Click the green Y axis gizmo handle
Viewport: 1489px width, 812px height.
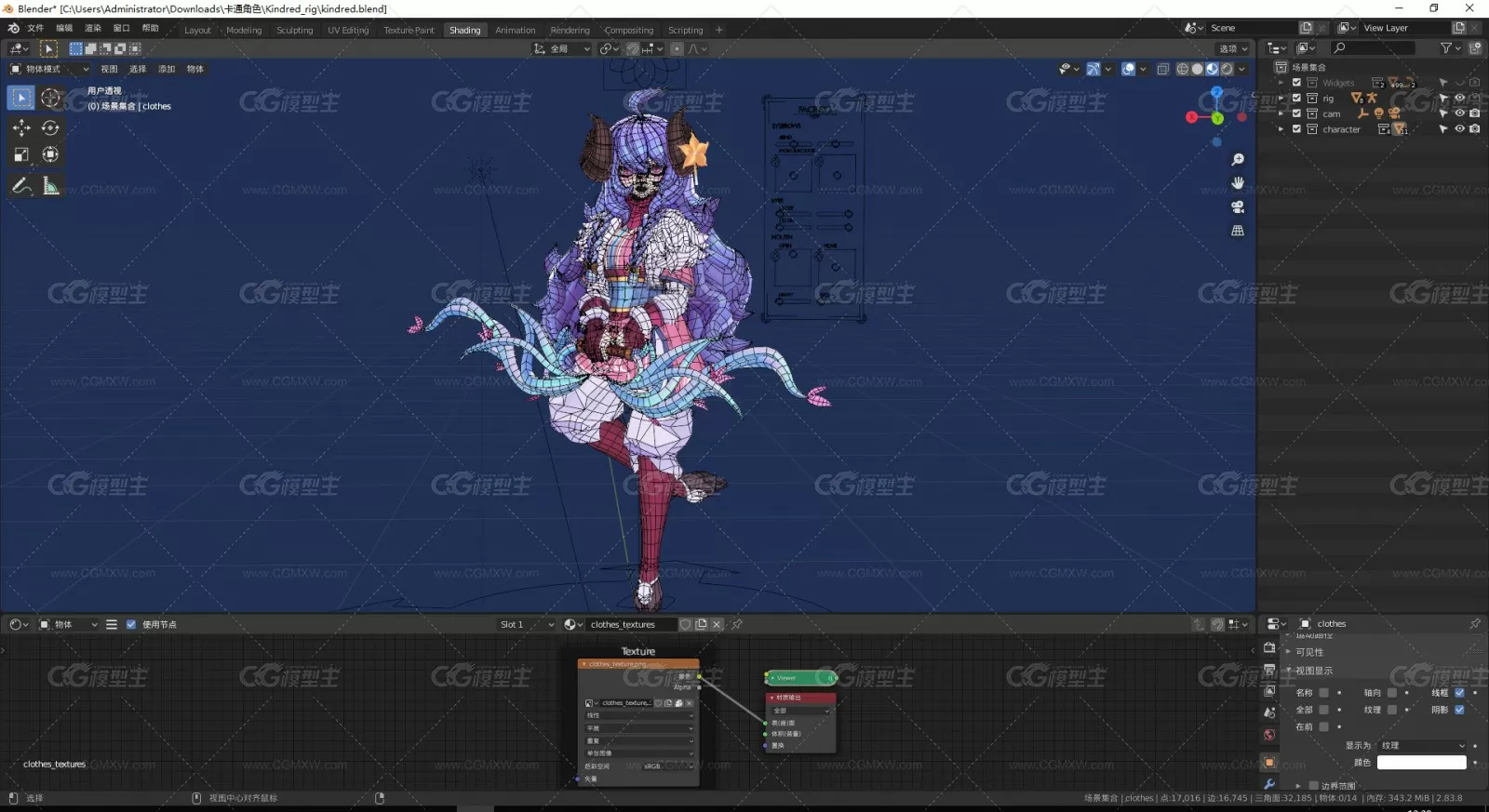(1217, 118)
